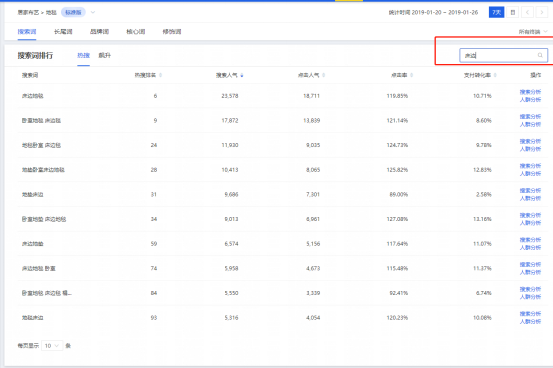
Task: Open the rows-per-page dropdown showing 10
Action: pos(52,346)
